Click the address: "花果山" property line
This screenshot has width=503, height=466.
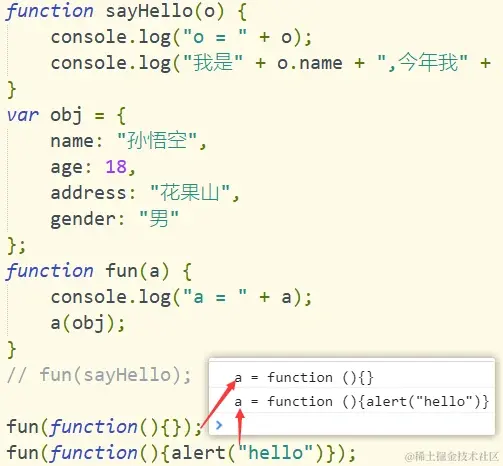(x=145, y=193)
